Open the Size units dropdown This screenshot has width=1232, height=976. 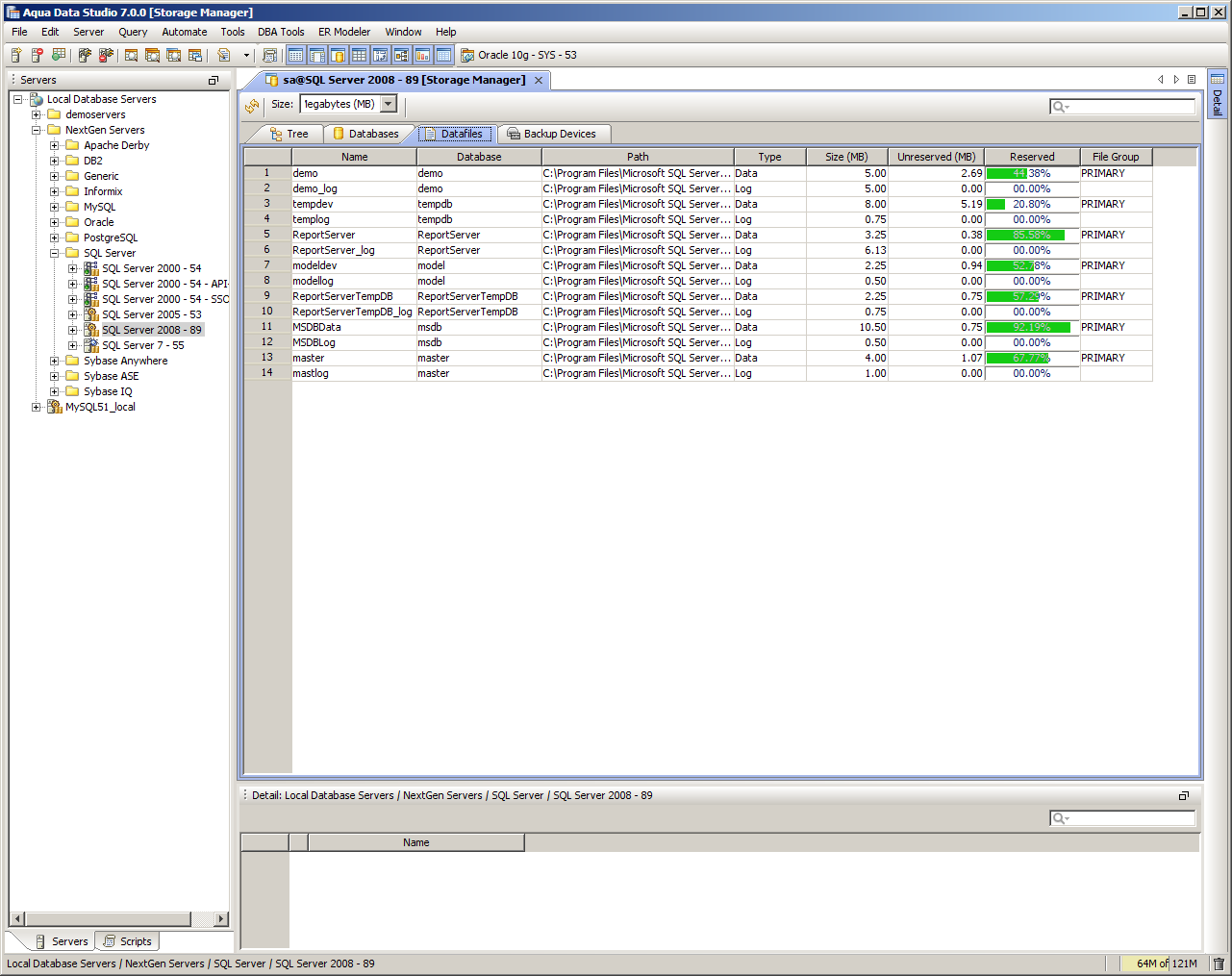pyautogui.click(x=389, y=104)
